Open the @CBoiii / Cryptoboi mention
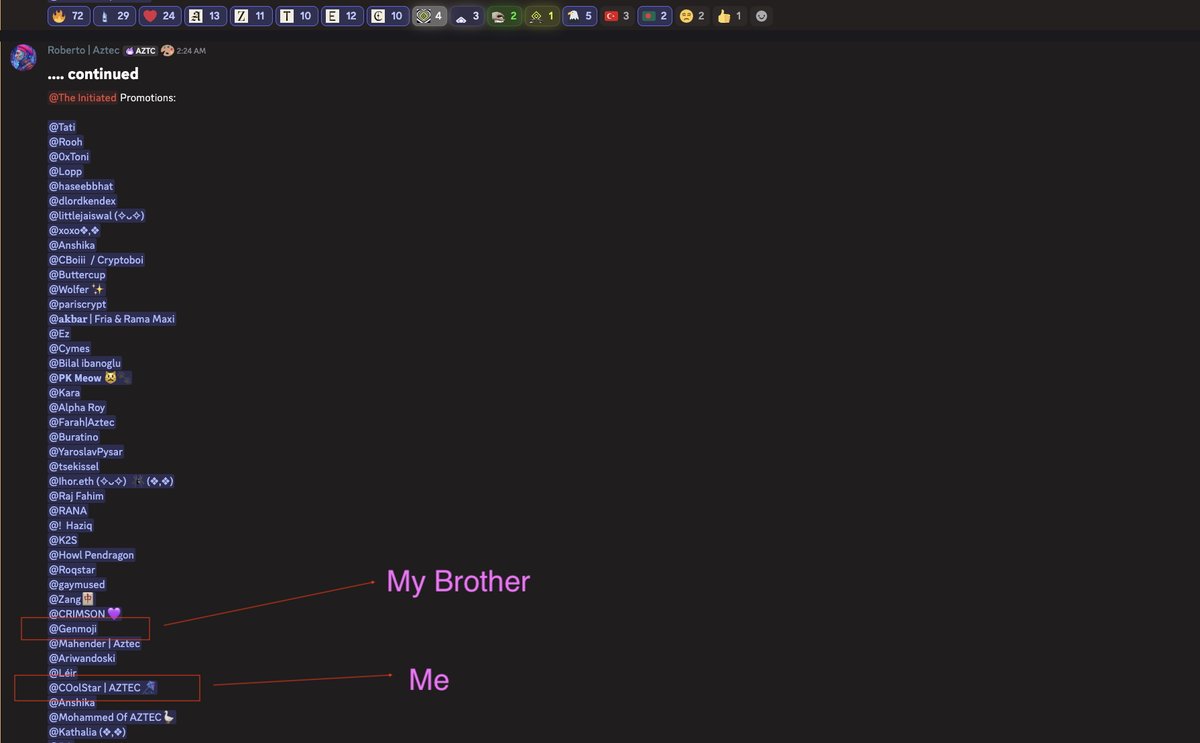 pos(96,260)
